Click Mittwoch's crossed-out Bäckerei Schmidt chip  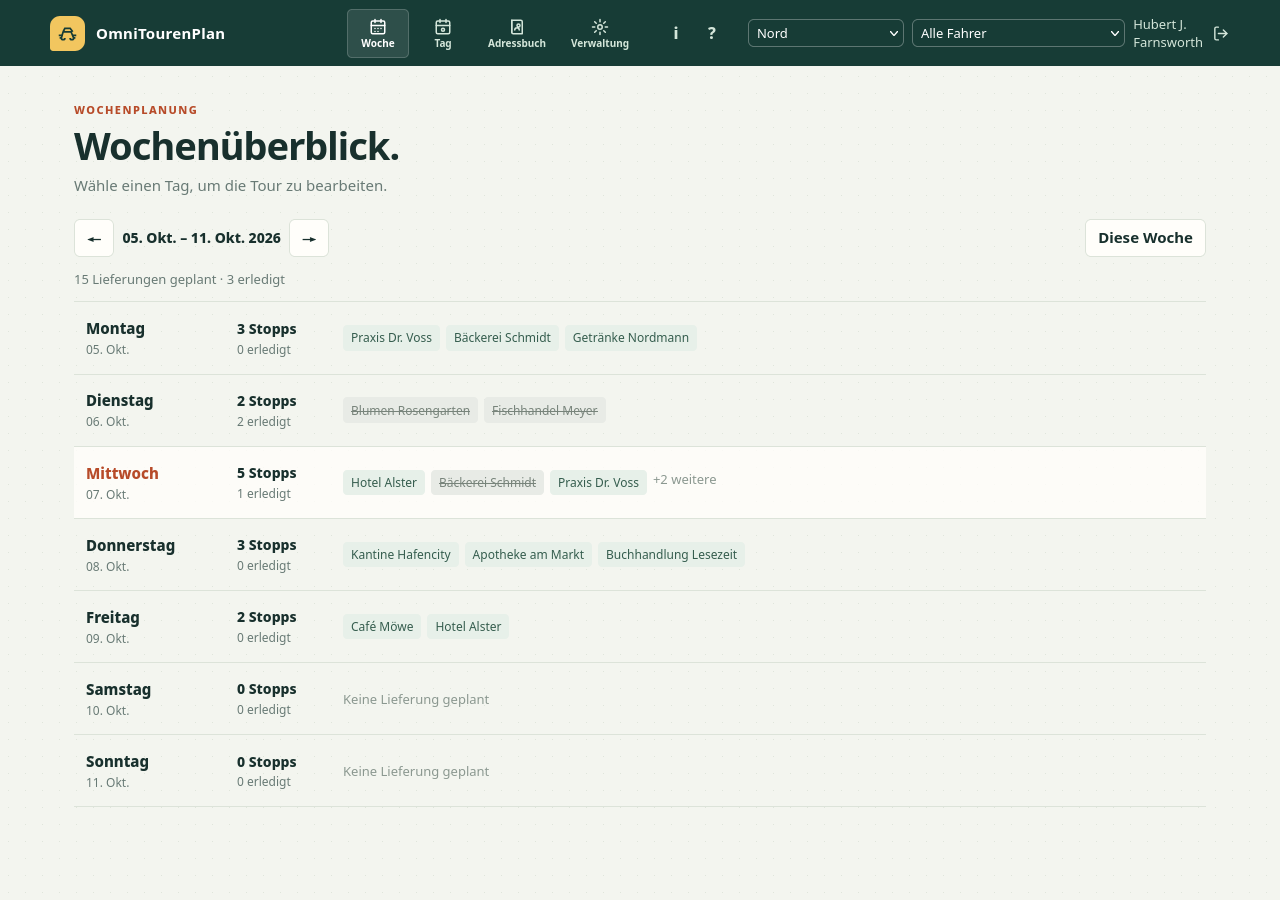(487, 482)
